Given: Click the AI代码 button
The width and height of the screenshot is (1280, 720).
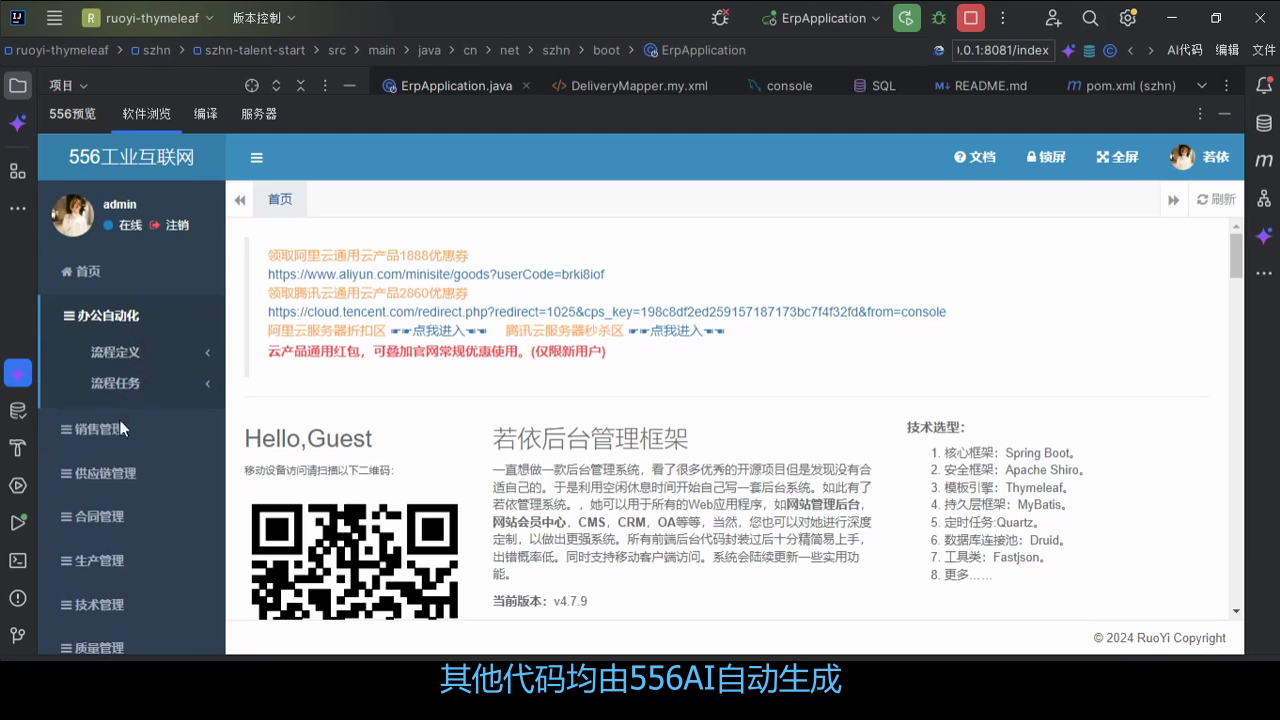Looking at the screenshot, I should point(1185,50).
